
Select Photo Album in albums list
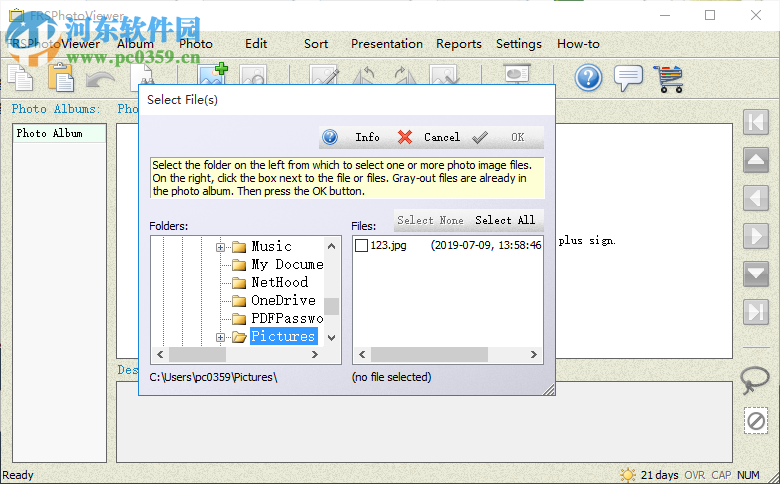(x=59, y=133)
